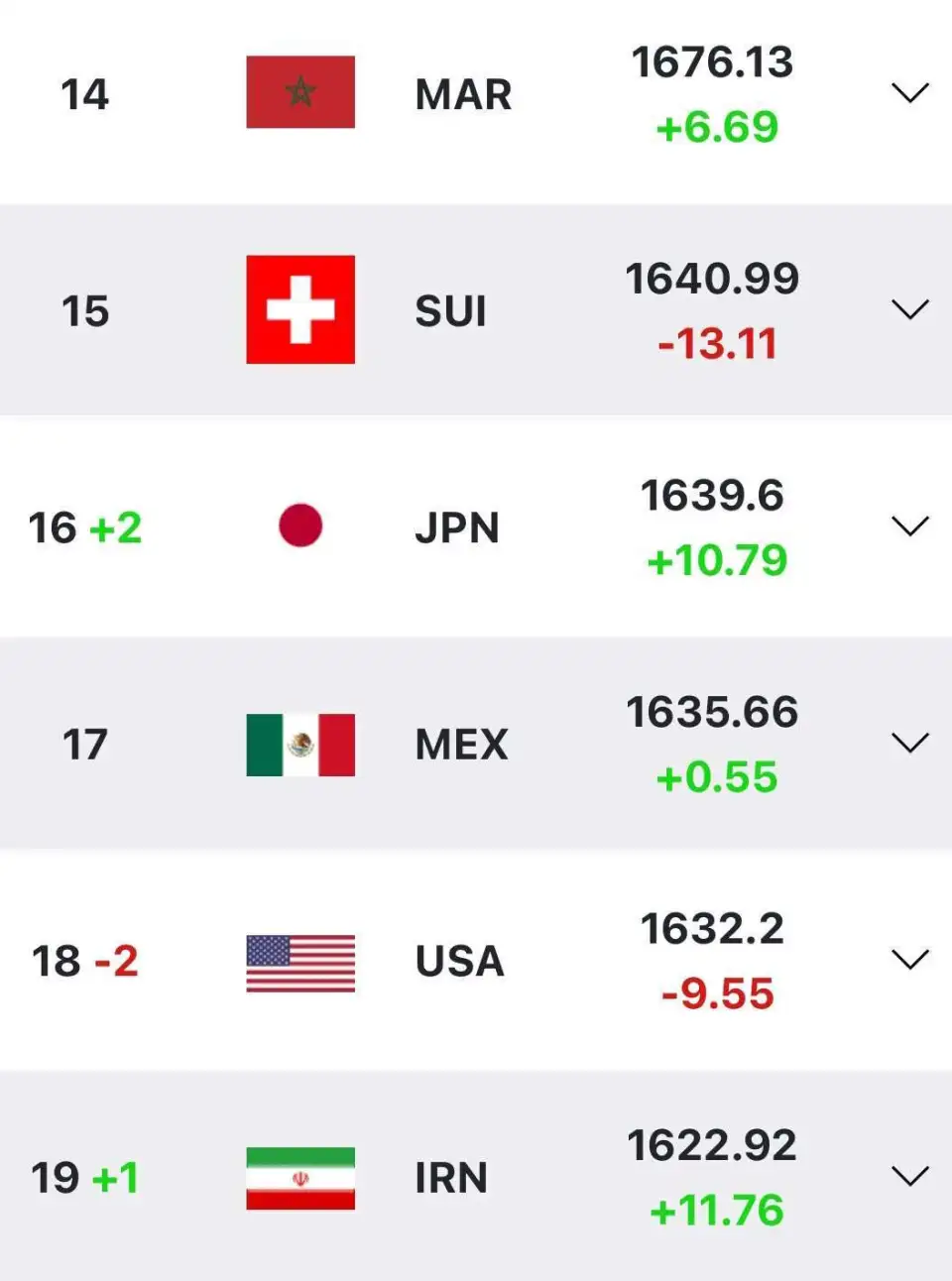Click the Morocco flag icon
Image resolution: width=952 pixels, height=1281 pixels.
pos(300,92)
